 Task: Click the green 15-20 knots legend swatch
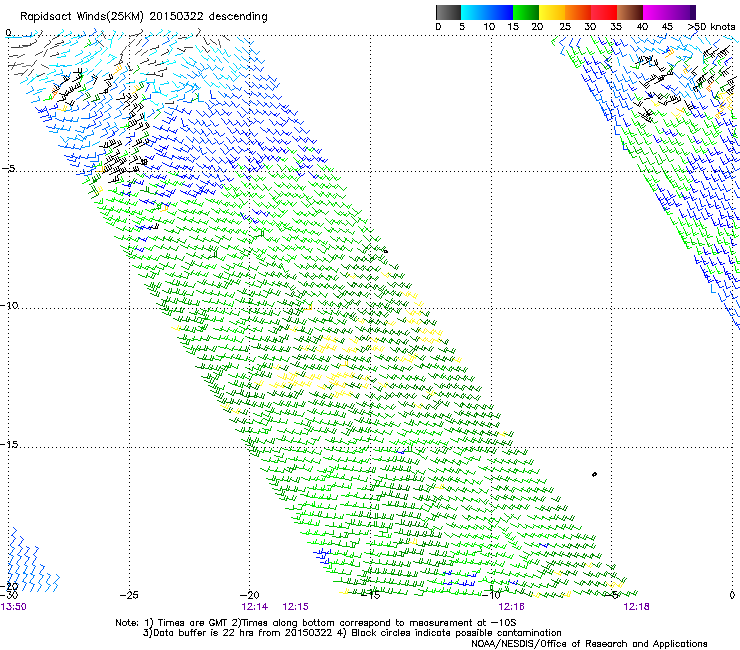pos(526,12)
